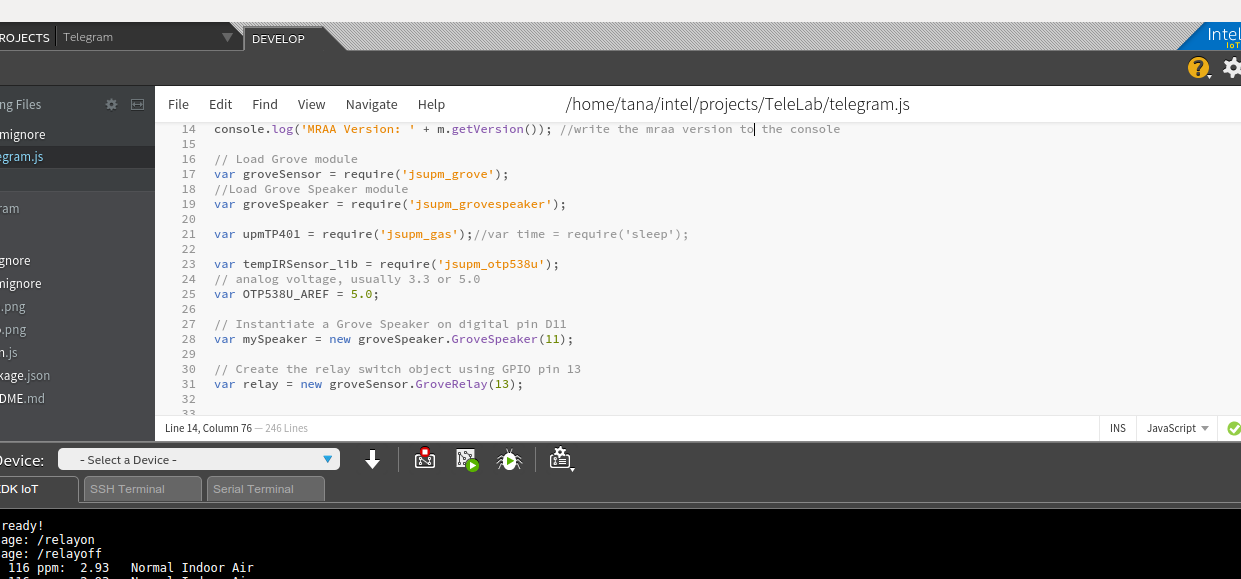This screenshot has width=1241, height=579.
Task: Open the Working Files gear options
Action: coord(112,104)
